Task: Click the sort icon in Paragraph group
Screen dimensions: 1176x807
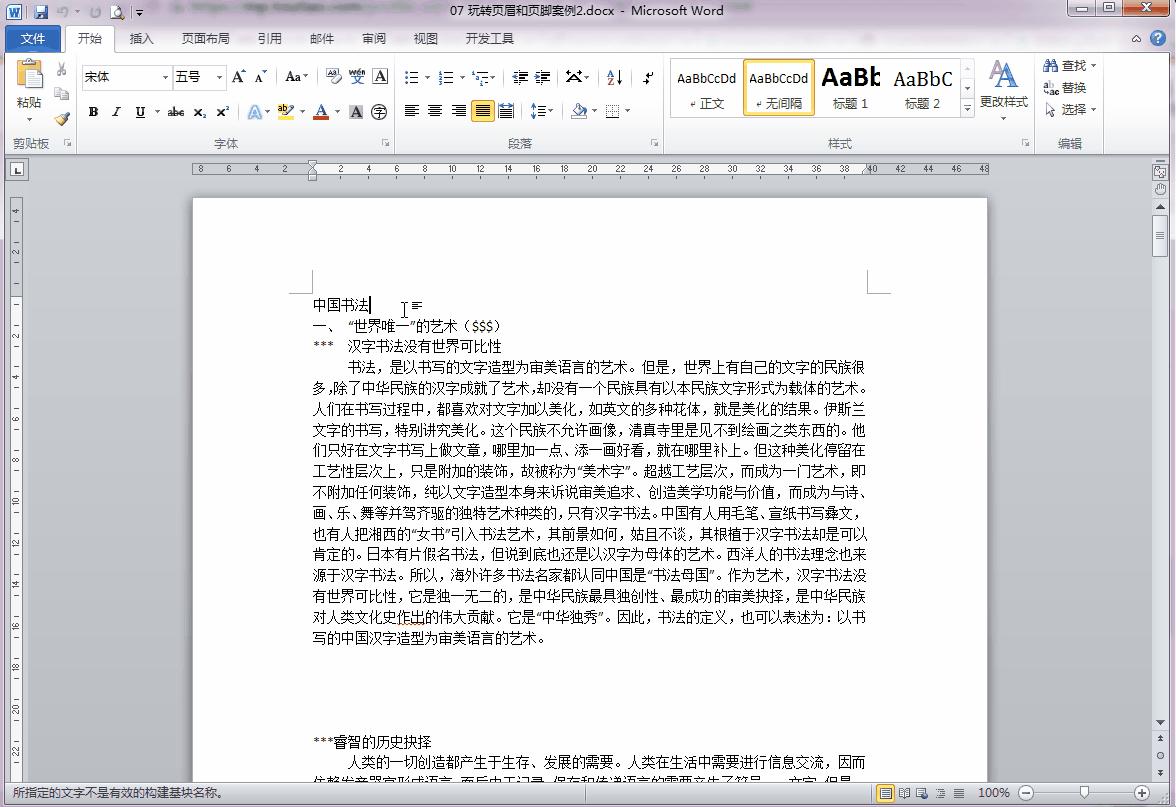Action: 613,77
